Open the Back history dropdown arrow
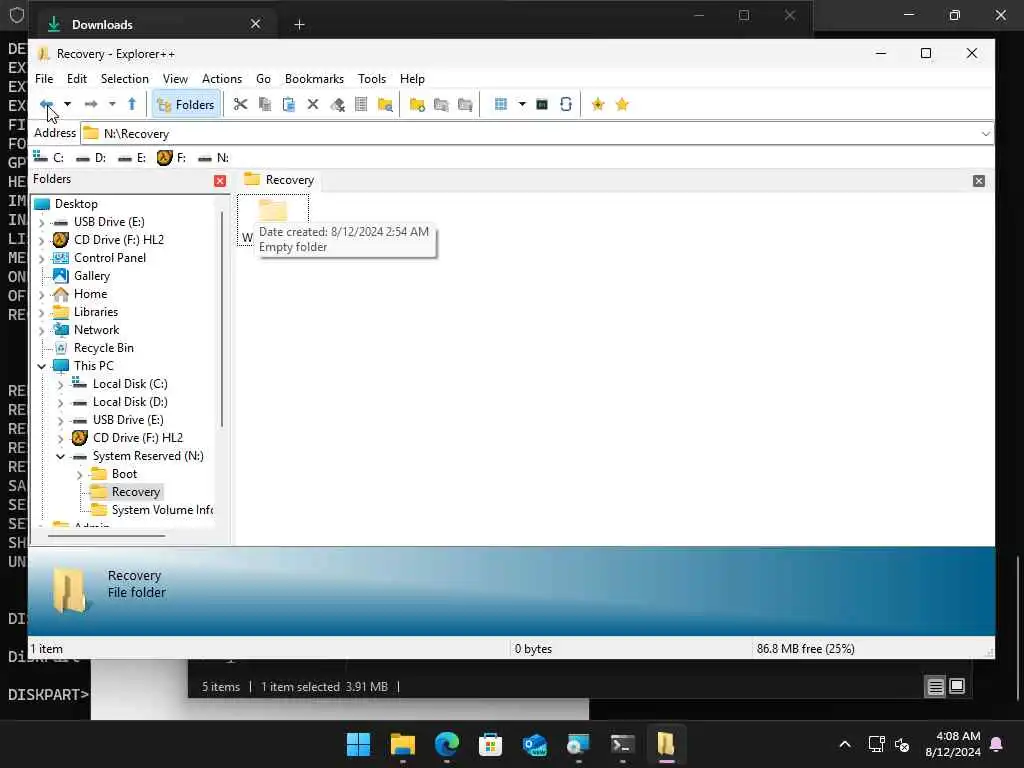1024x768 pixels. pyautogui.click(x=67, y=104)
